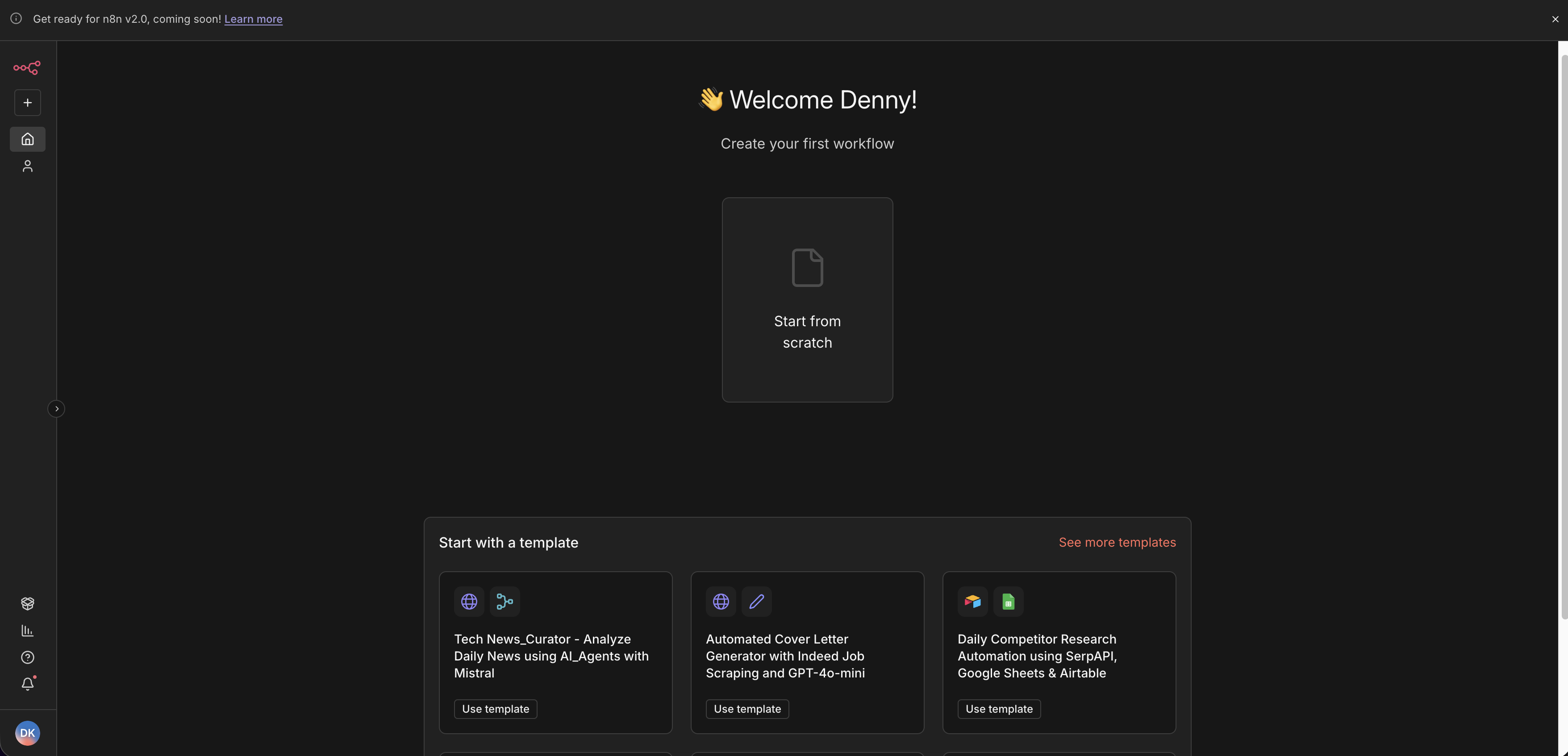Click See more templates

[1117, 542]
